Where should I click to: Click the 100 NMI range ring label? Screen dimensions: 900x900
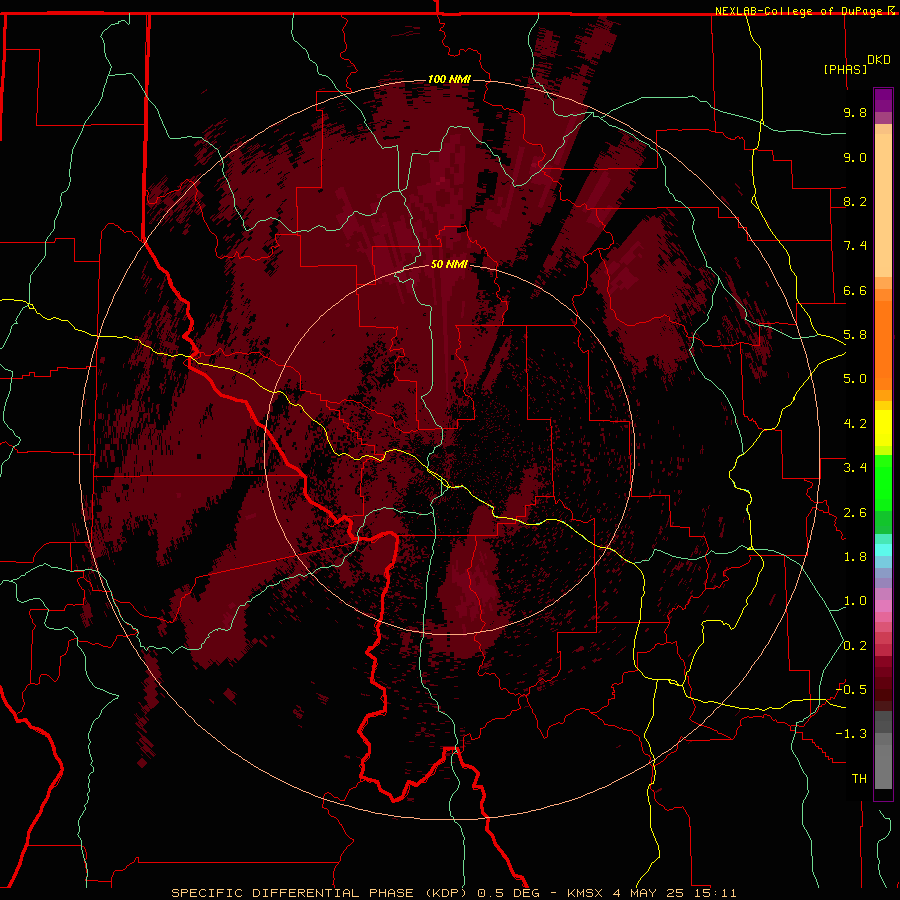[x=449, y=79]
